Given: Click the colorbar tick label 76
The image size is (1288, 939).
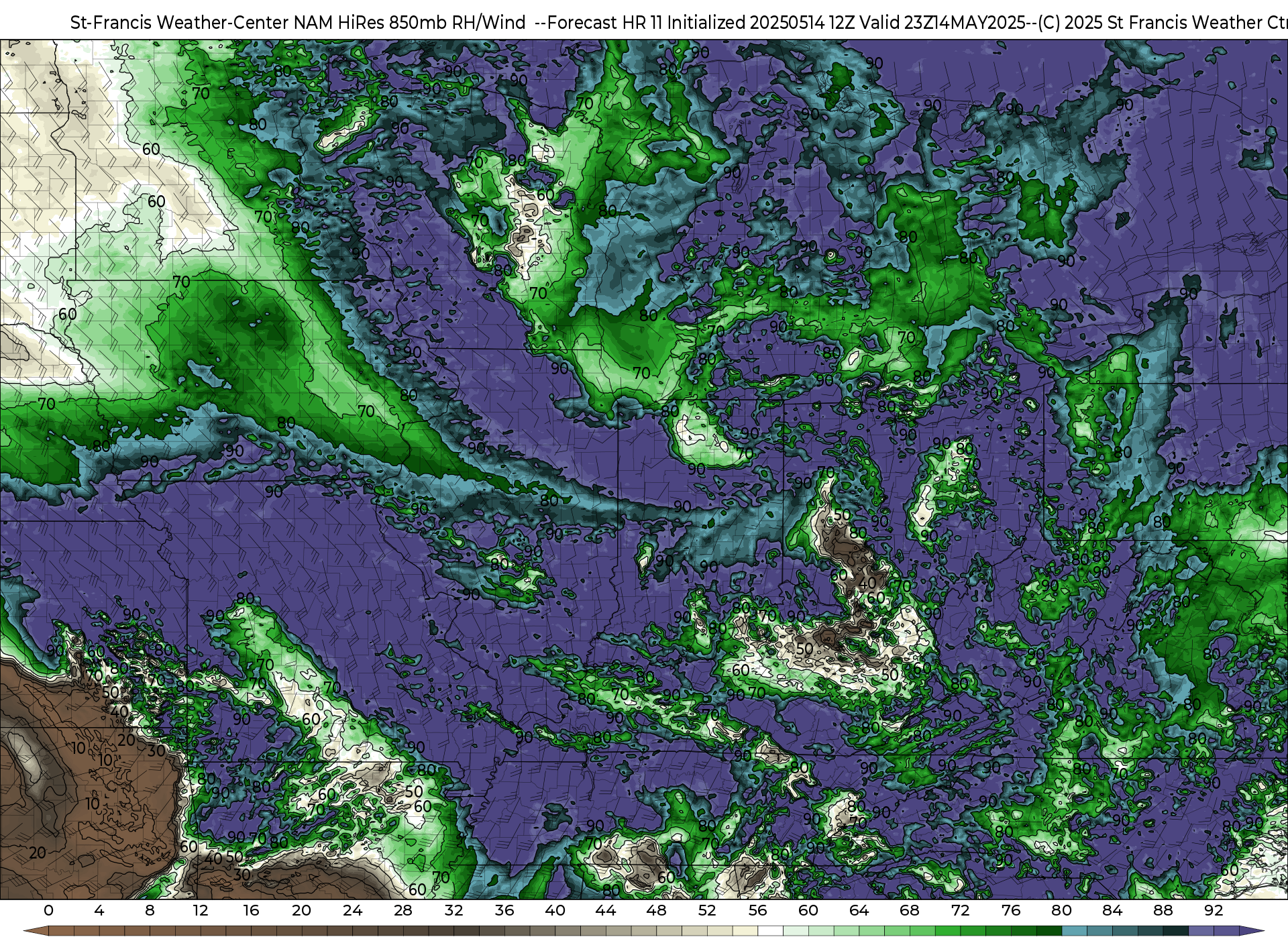Looking at the screenshot, I should pos(1011,911).
